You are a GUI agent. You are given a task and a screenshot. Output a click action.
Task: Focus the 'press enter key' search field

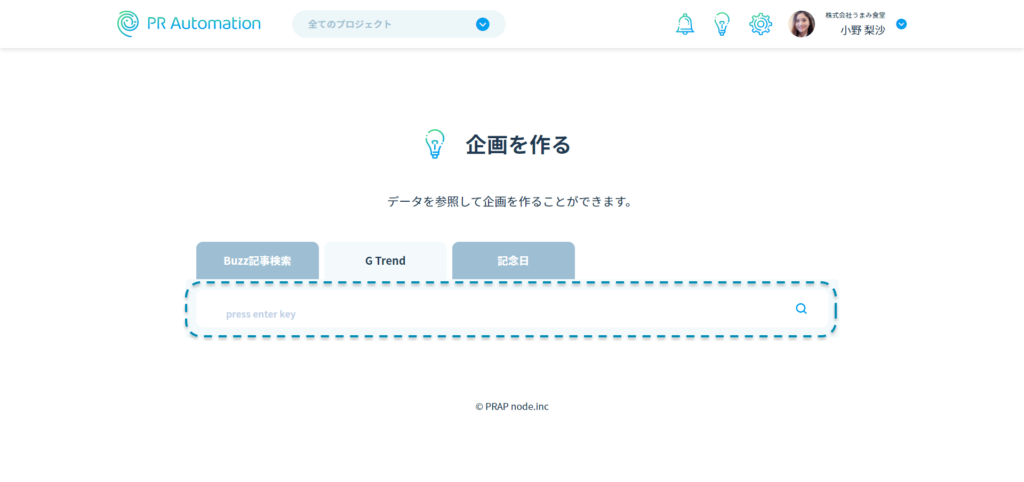(x=490, y=313)
